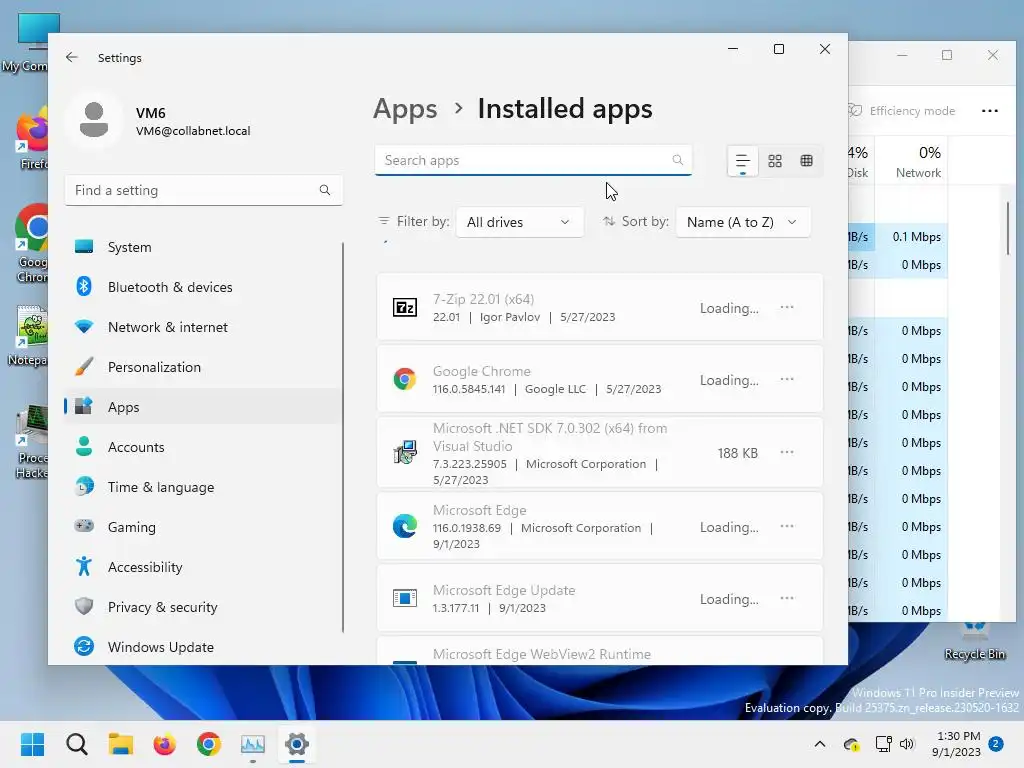The height and width of the screenshot is (768, 1024).
Task: Open more options for 7-Zip 22.01
Action: (x=787, y=308)
